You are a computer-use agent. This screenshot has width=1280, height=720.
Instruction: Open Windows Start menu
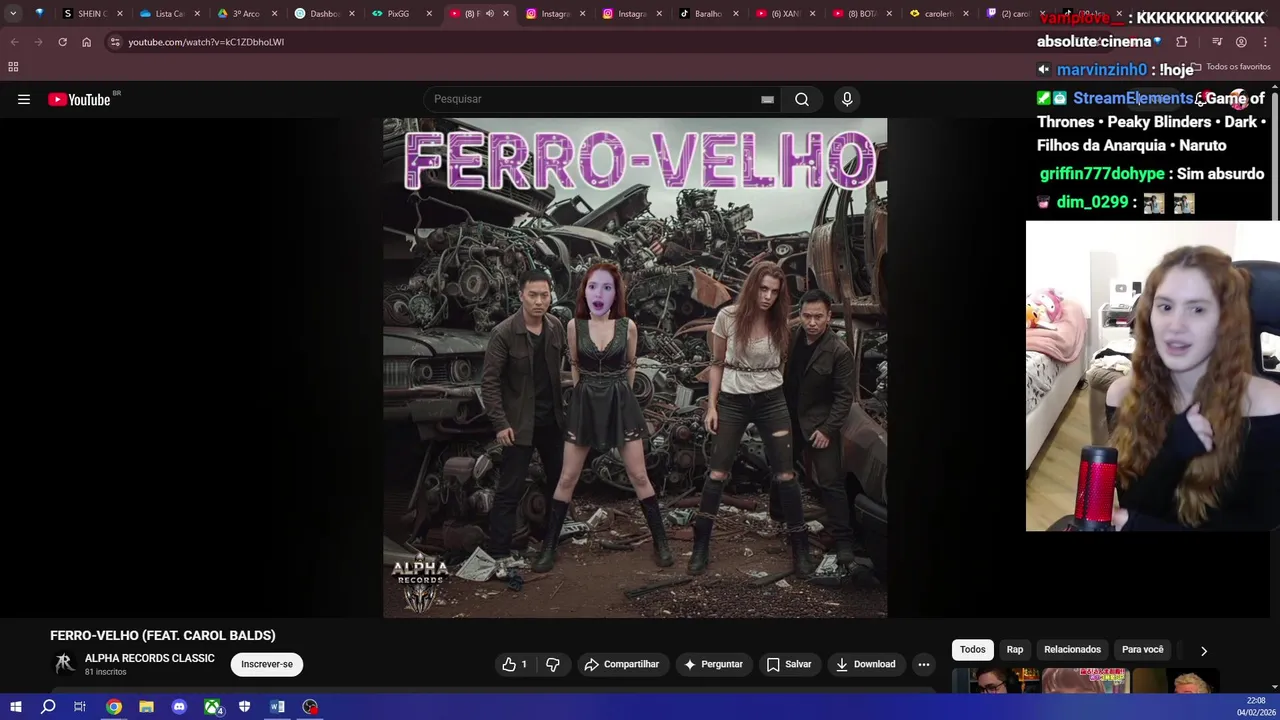coord(15,707)
